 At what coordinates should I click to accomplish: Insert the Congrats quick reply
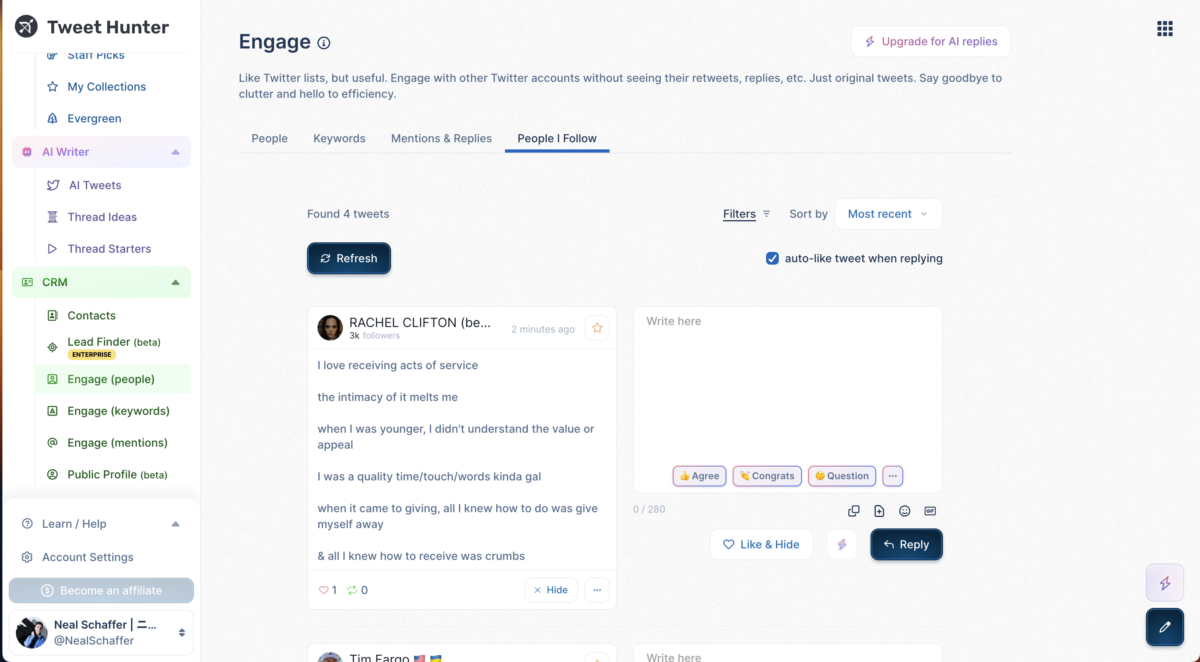click(x=766, y=476)
